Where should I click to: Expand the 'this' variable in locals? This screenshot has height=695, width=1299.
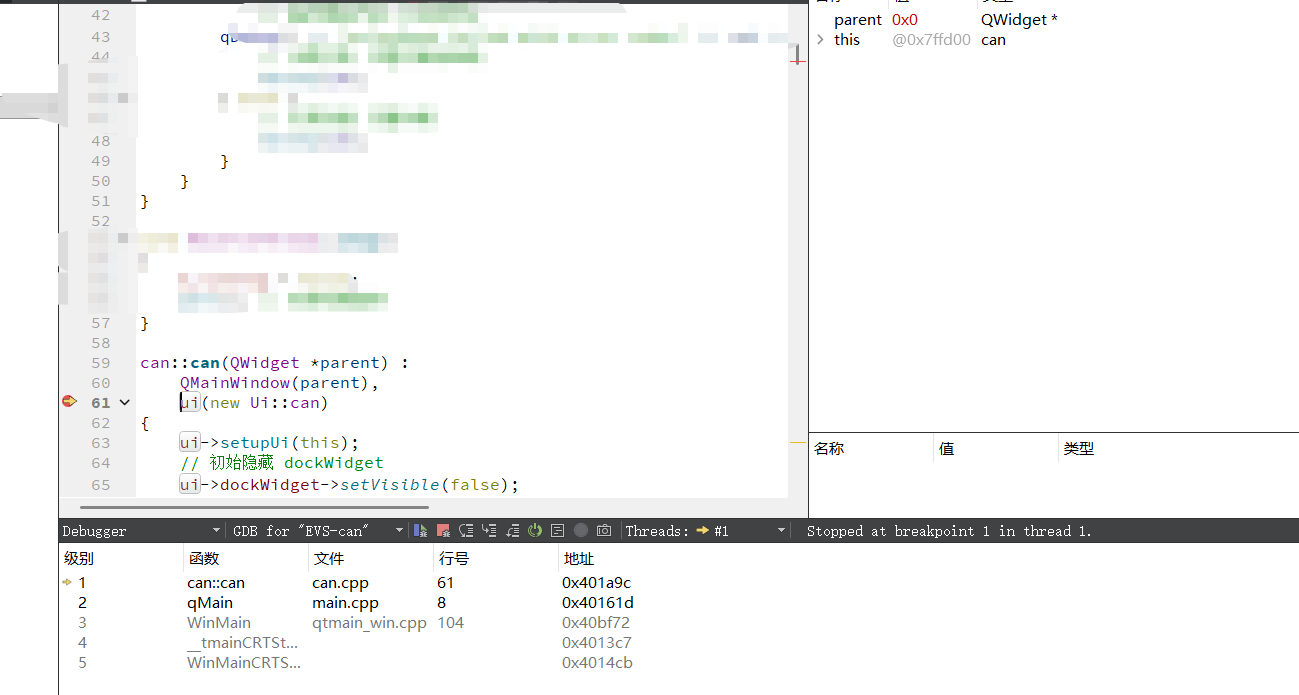[x=821, y=40]
